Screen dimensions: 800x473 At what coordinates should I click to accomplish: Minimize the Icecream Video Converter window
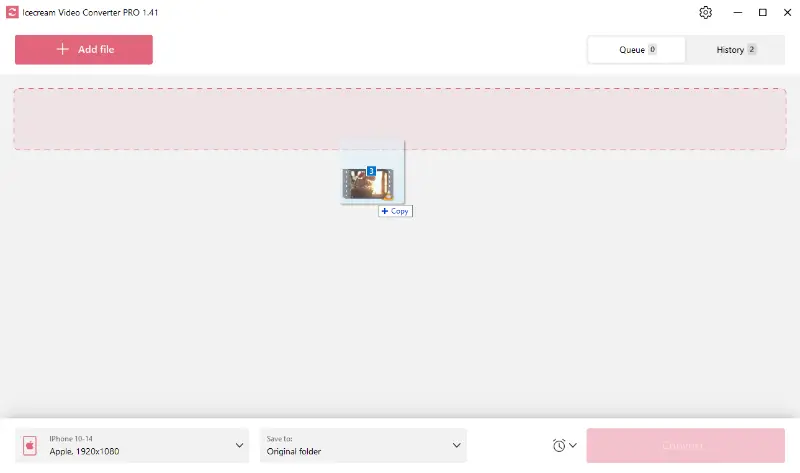tap(738, 12)
